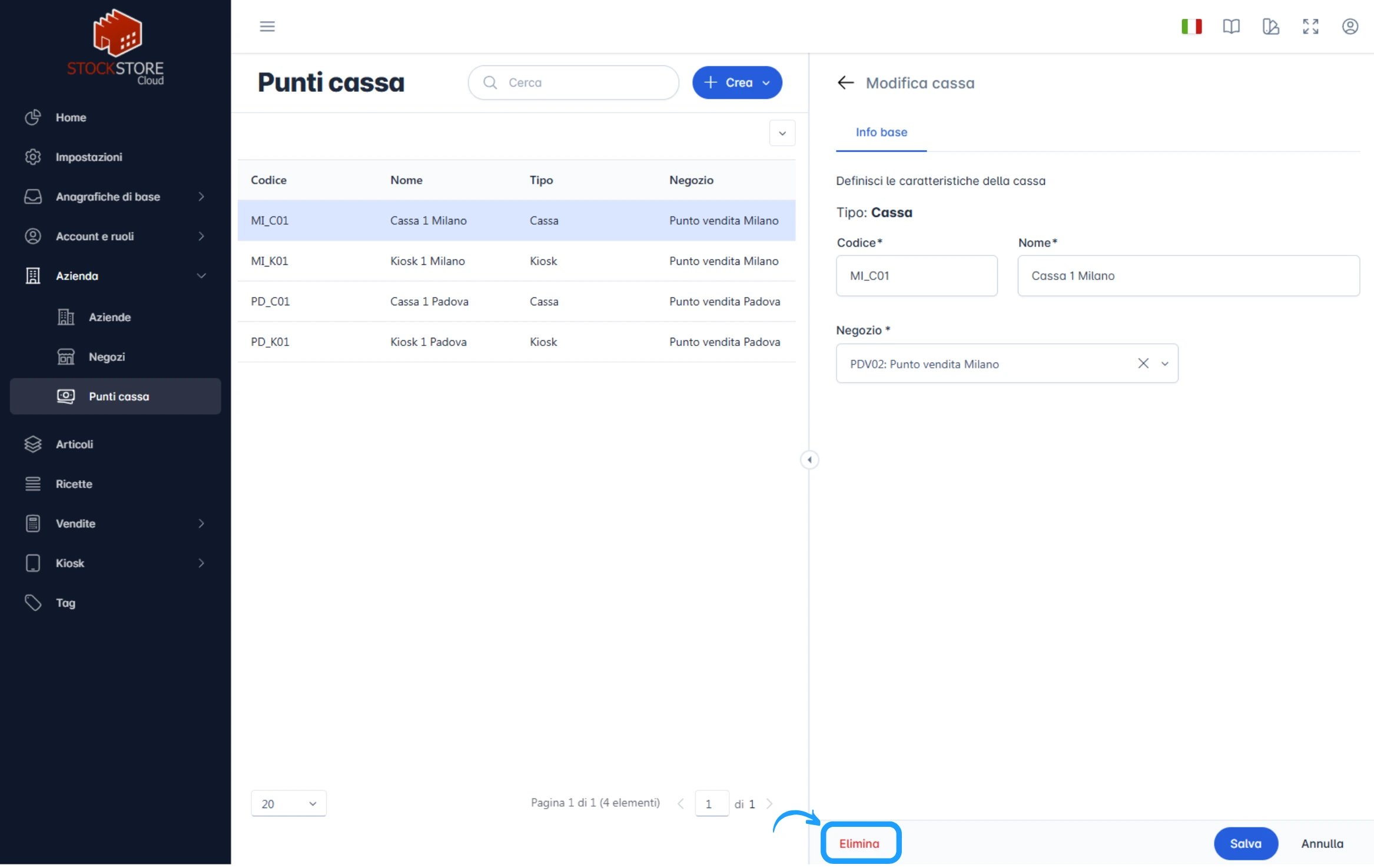
Task: Open Kiosk sidebar section
Action: 115,563
